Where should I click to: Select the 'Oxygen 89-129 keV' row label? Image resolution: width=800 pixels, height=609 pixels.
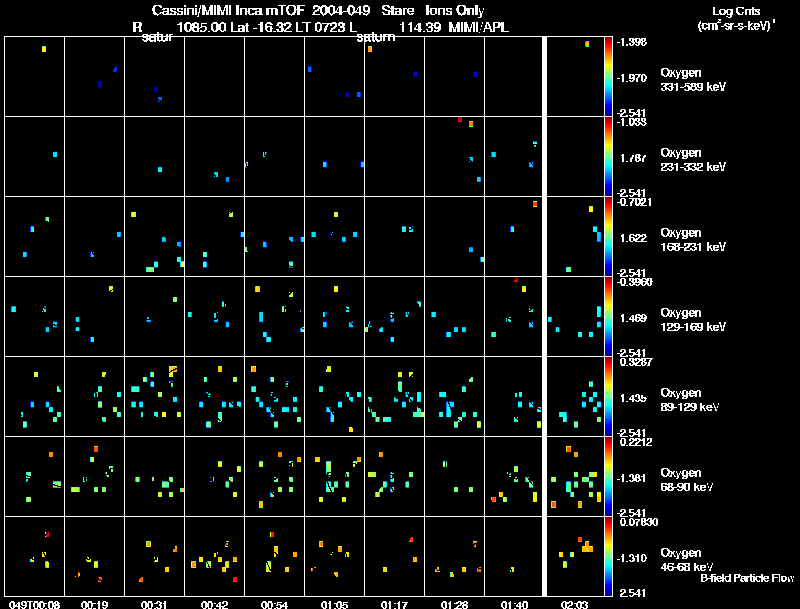coord(690,400)
